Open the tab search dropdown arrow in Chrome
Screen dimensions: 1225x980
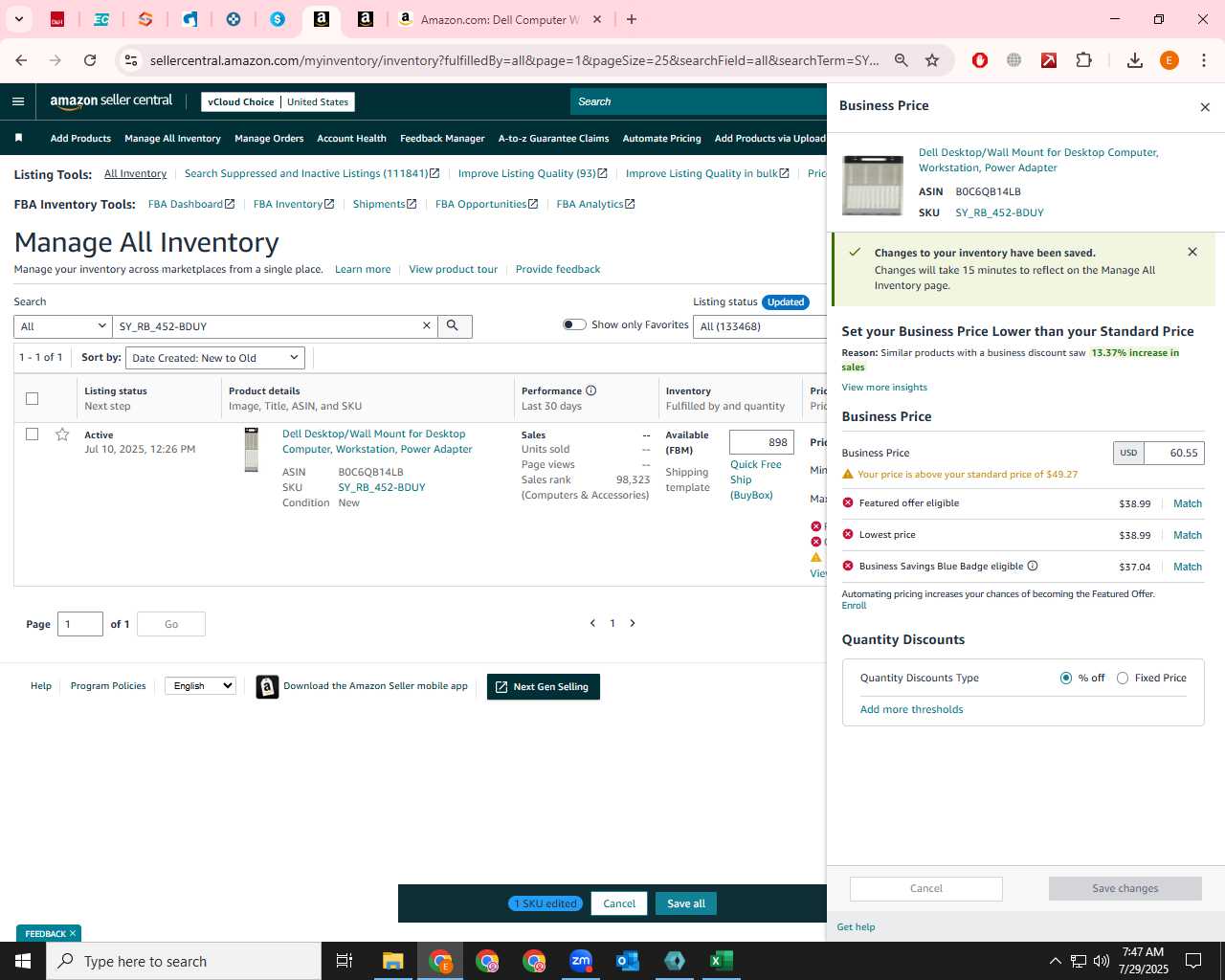tap(18, 19)
